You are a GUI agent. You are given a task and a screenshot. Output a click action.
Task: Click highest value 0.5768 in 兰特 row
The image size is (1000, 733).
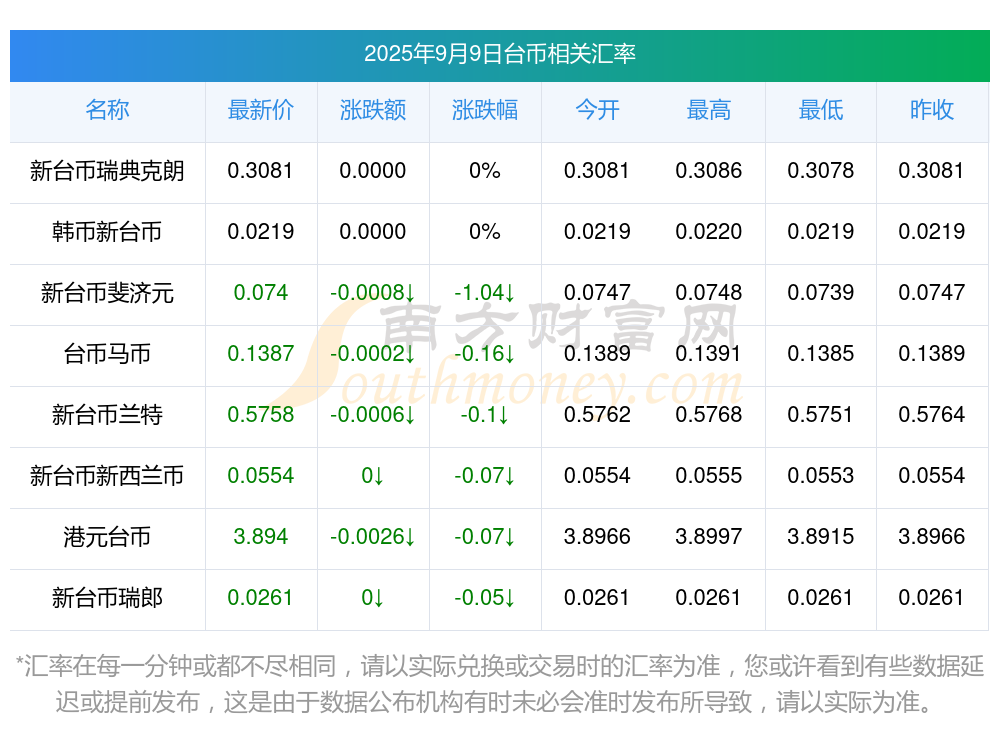click(709, 414)
